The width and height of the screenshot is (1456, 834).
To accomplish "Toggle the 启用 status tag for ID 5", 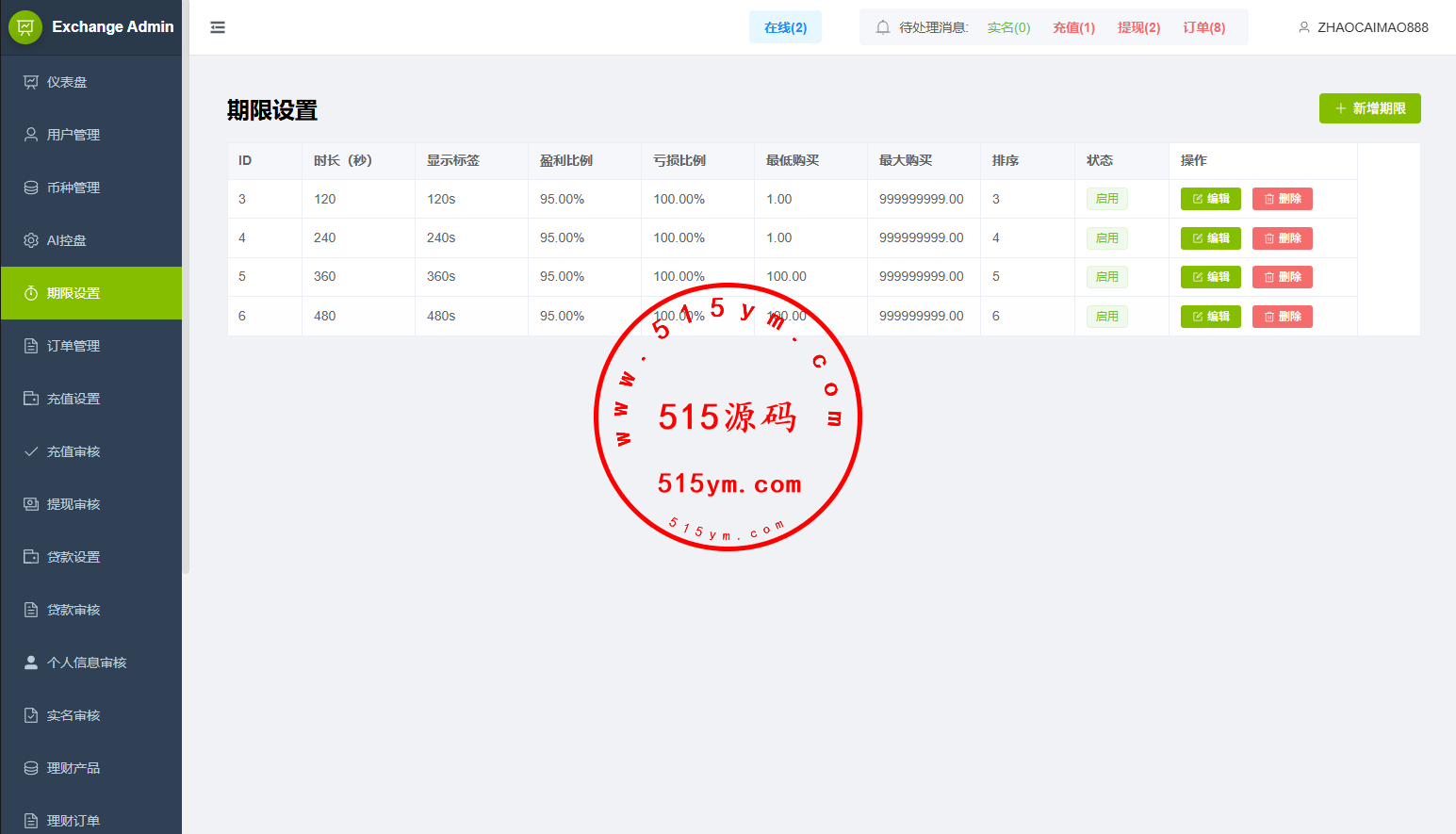I will (1106, 277).
